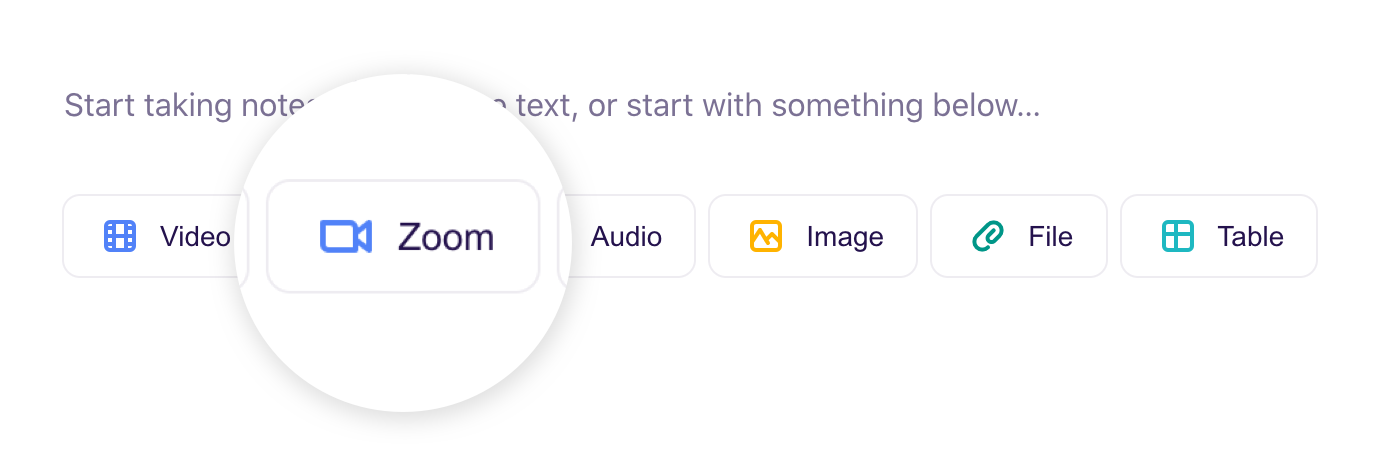Click the "Video" text label
Viewport: 1390px width, 470px height.
point(195,237)
